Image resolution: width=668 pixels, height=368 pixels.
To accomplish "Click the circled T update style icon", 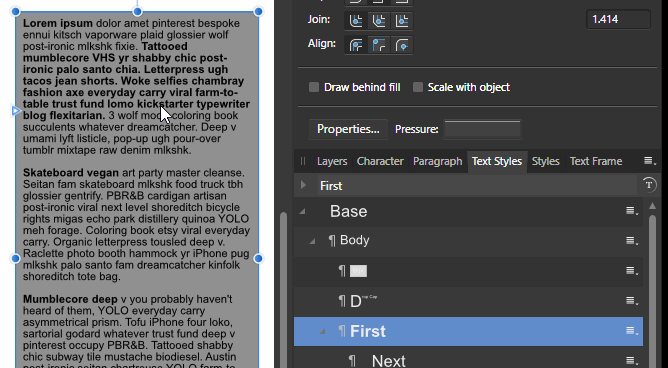I will coord(649,185).
